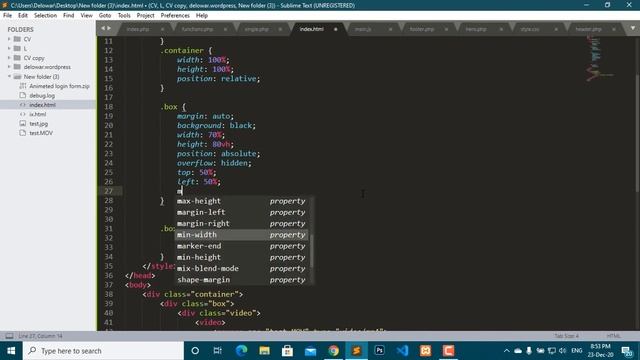Expand the L folder
Screen dimensions: 640x360
coord(9,49)
